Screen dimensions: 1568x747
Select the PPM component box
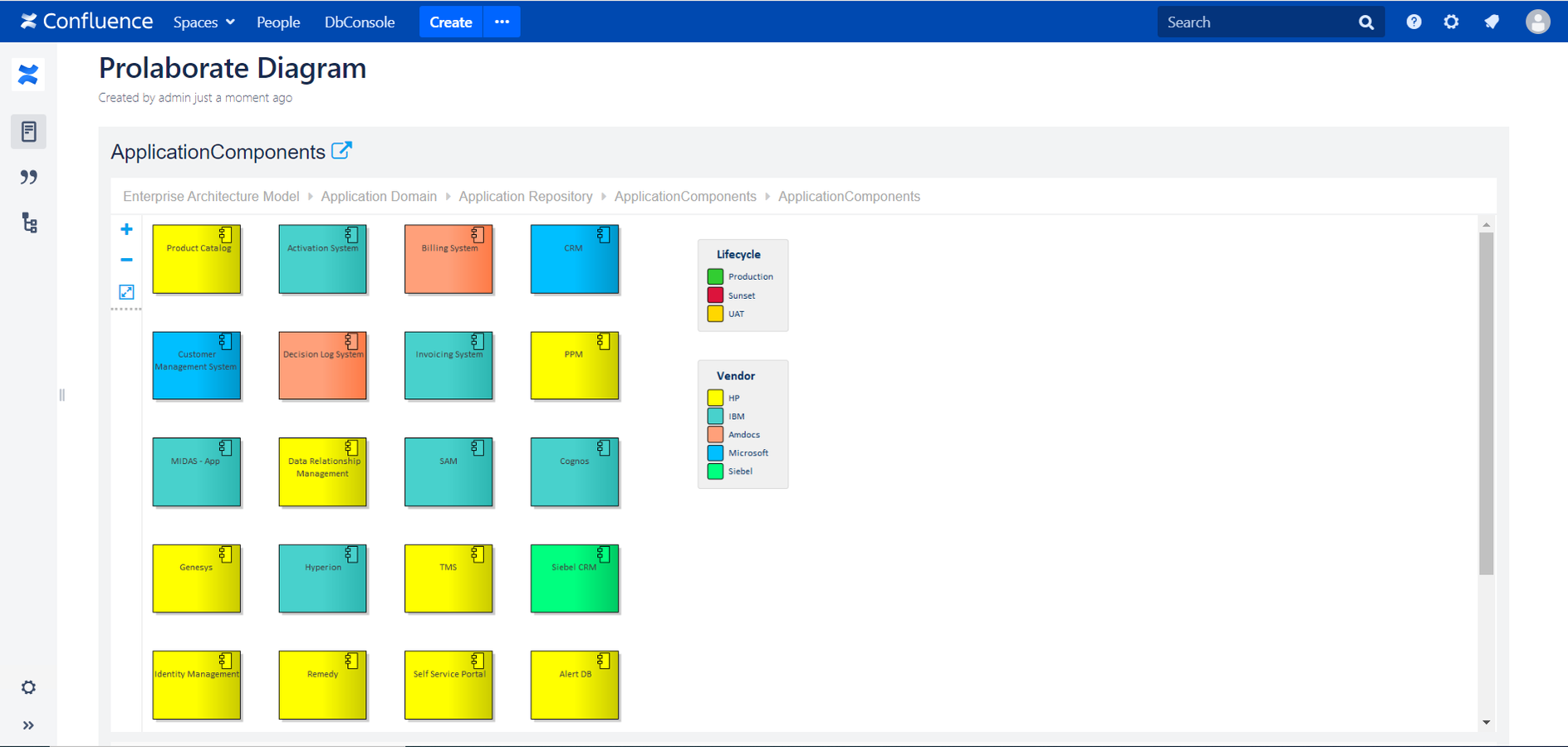click(x=575, y=365)
